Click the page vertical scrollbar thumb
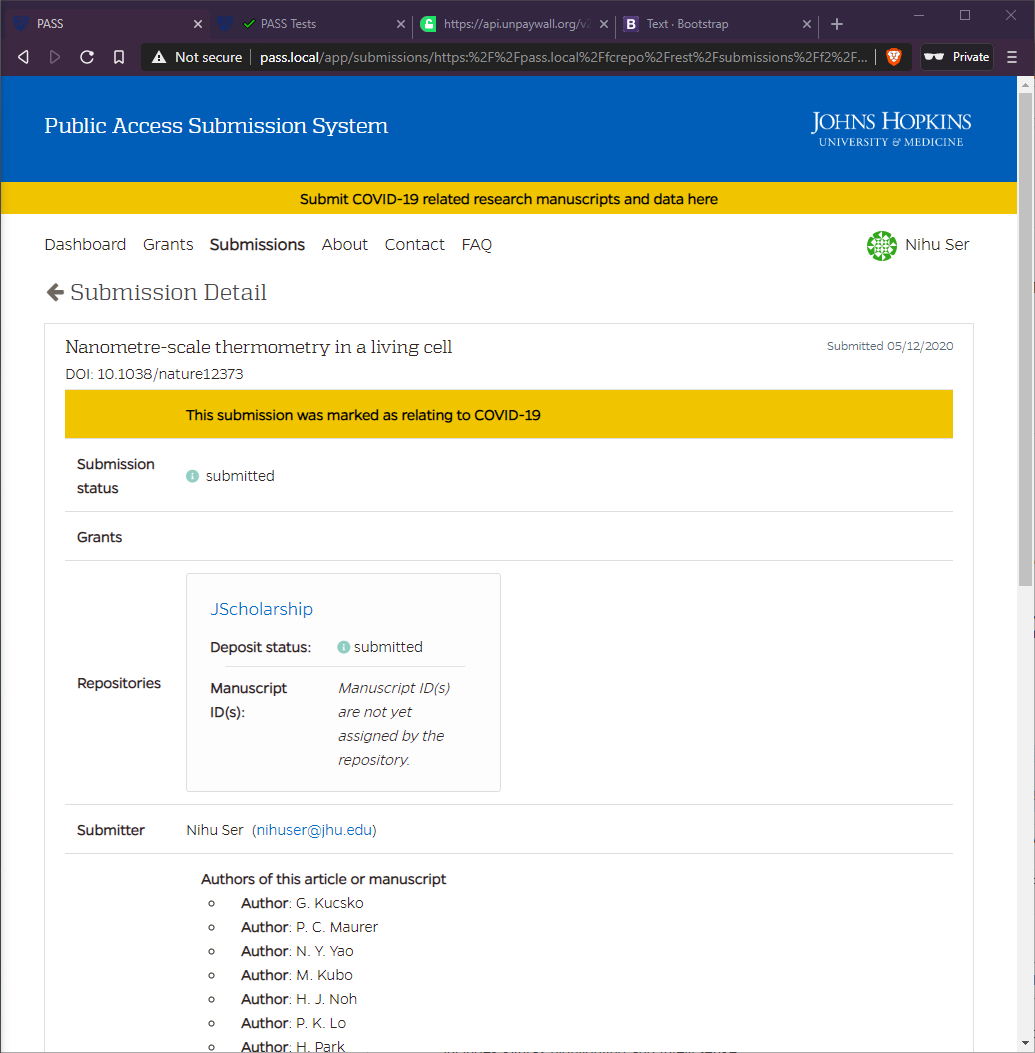The height and width of the screenshot is (1053, 1035). pyautogui.click(x=1025, y=339)
